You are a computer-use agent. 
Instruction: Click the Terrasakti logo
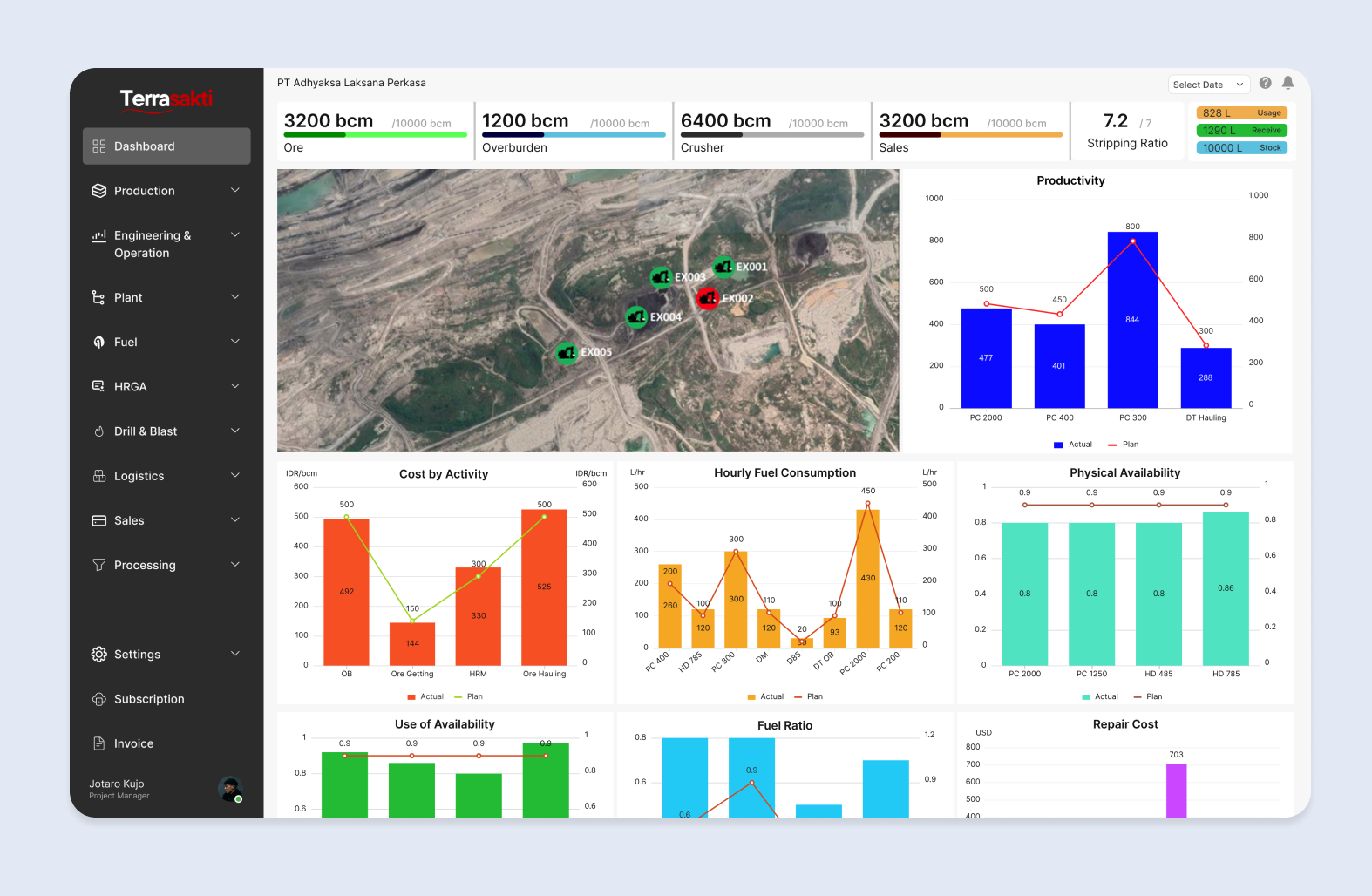pos(166,98)
